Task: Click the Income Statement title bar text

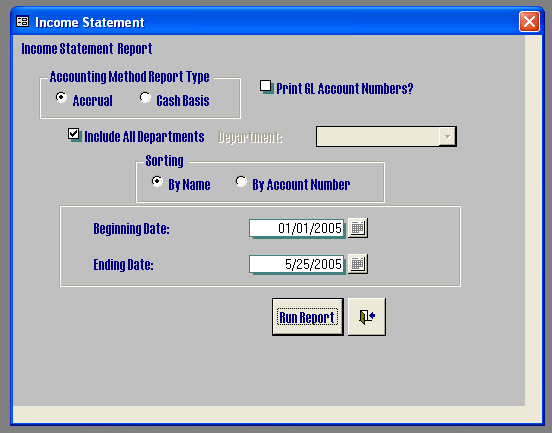Action: tap(90, 22)
